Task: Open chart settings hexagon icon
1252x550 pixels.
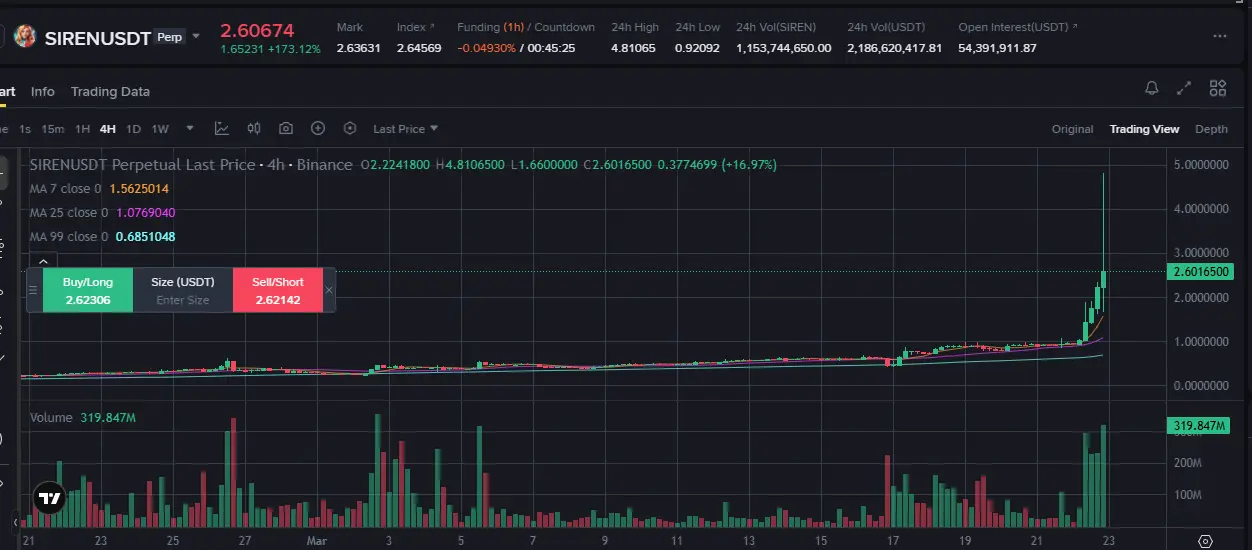Action: point(350,128)
